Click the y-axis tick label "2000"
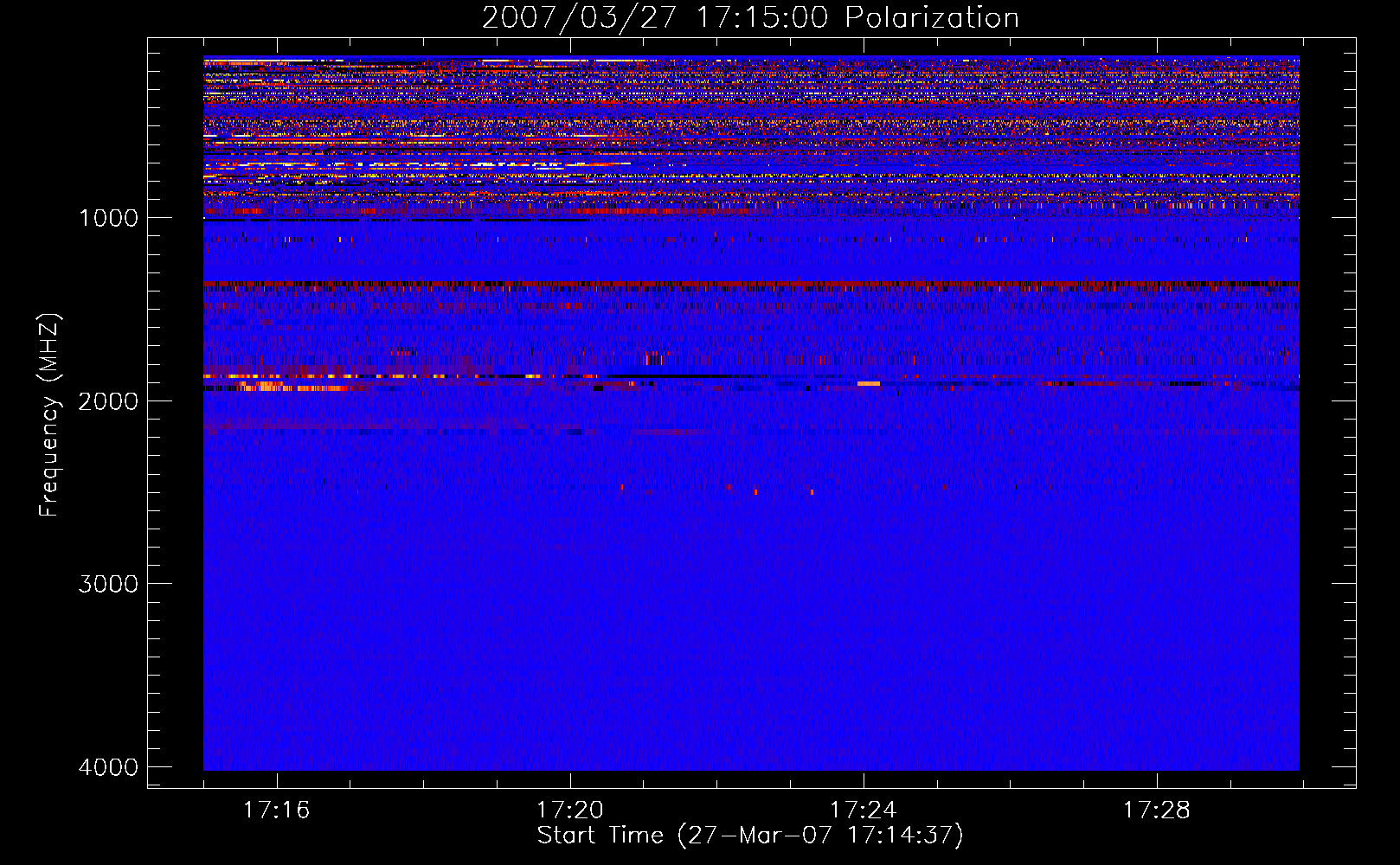The height and width of the screenshot is (865, 1400). tap(108, 401)
